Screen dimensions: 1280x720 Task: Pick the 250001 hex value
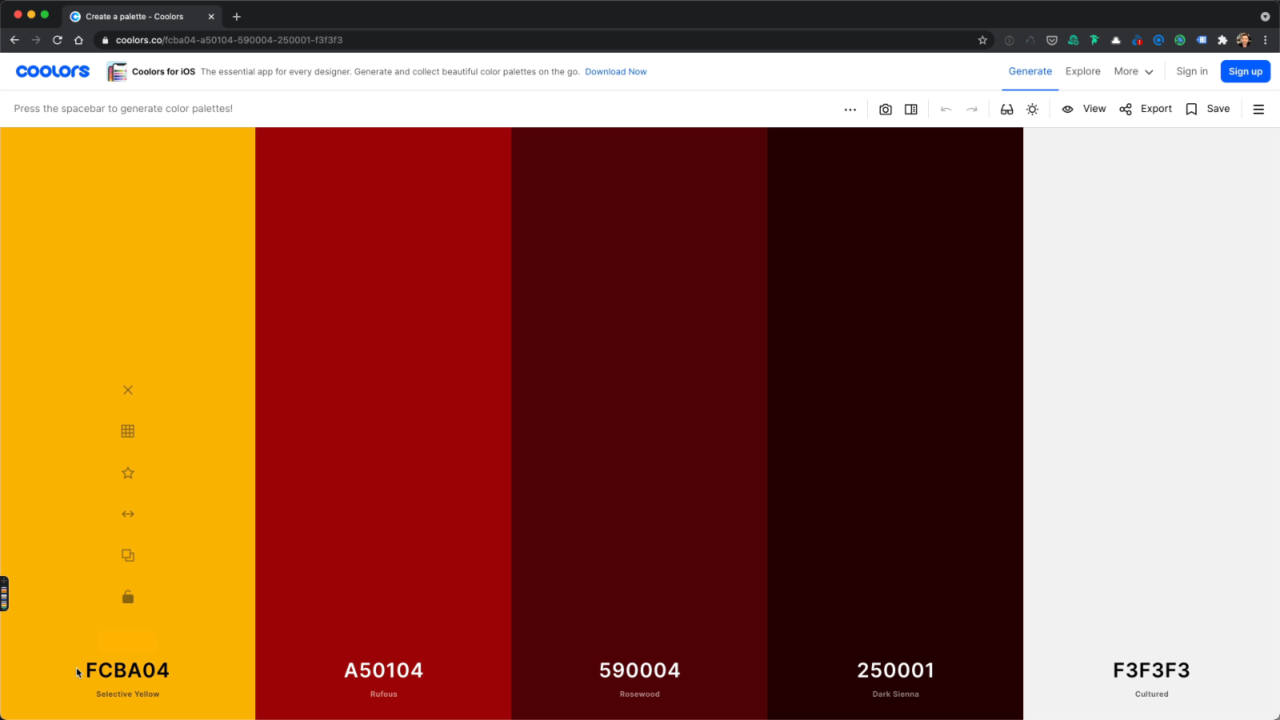pyautogui.click(x=896, y=670)
